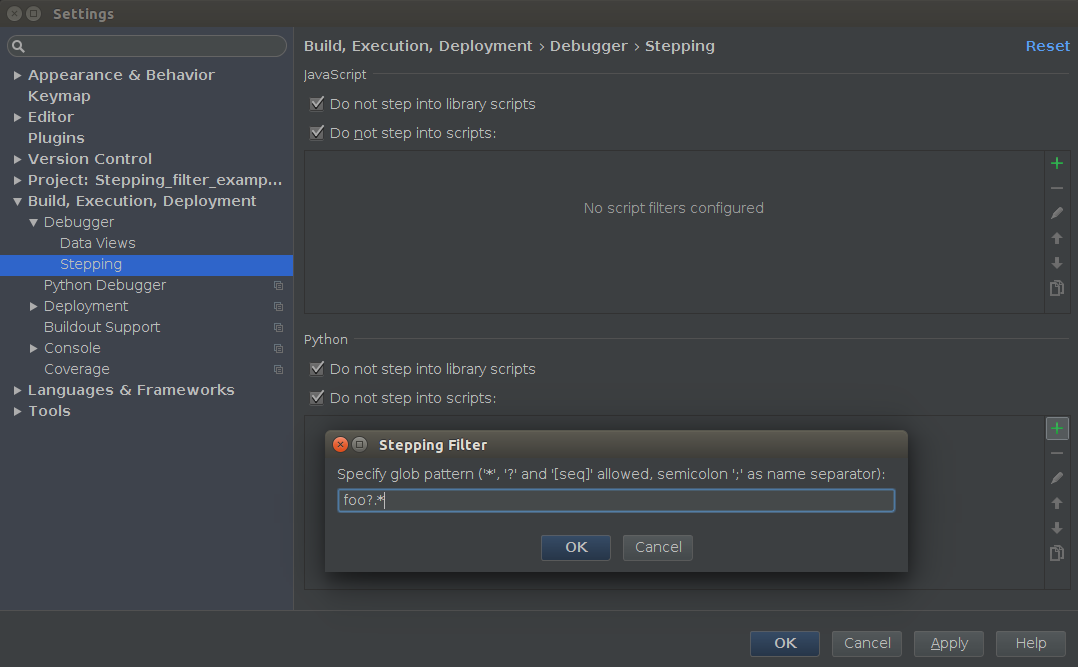Click the project-level icon beside Coverage
Viewport: 1078px width, 667px height.
click(x=278, y=369)
